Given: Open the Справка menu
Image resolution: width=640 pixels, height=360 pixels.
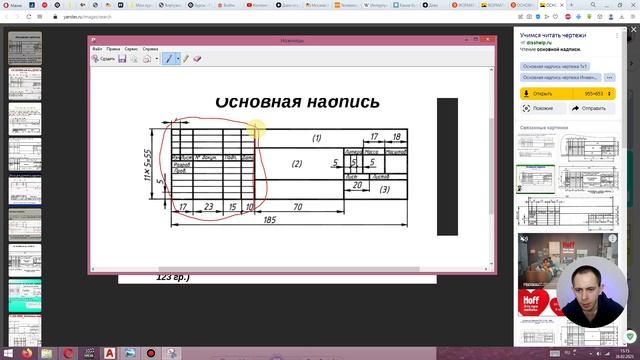Looking at the screenshot, I should pos(150,49).
